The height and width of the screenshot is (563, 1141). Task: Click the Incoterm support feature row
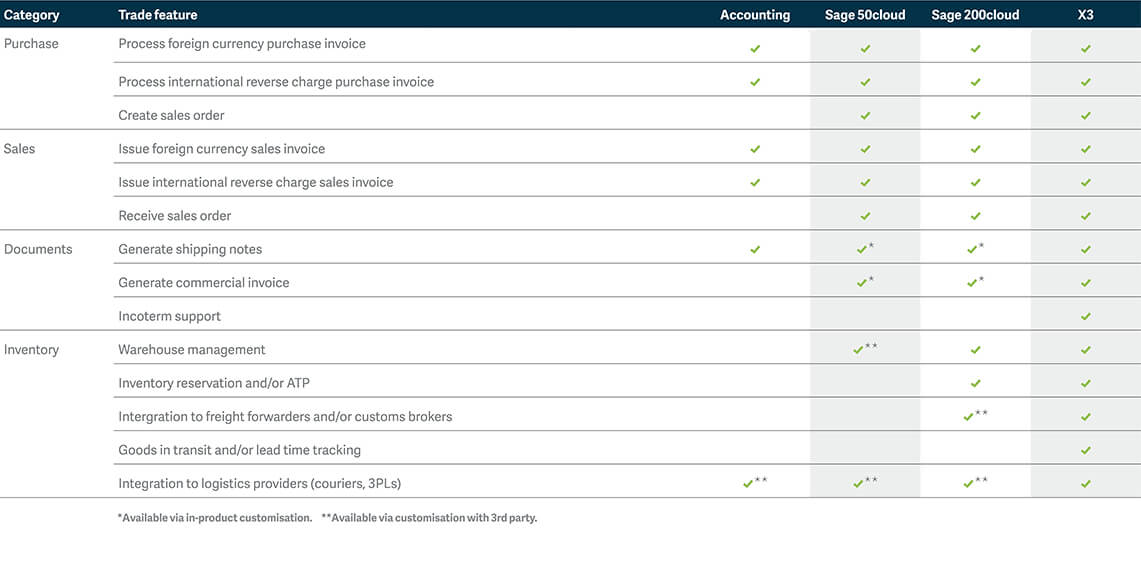169,316
